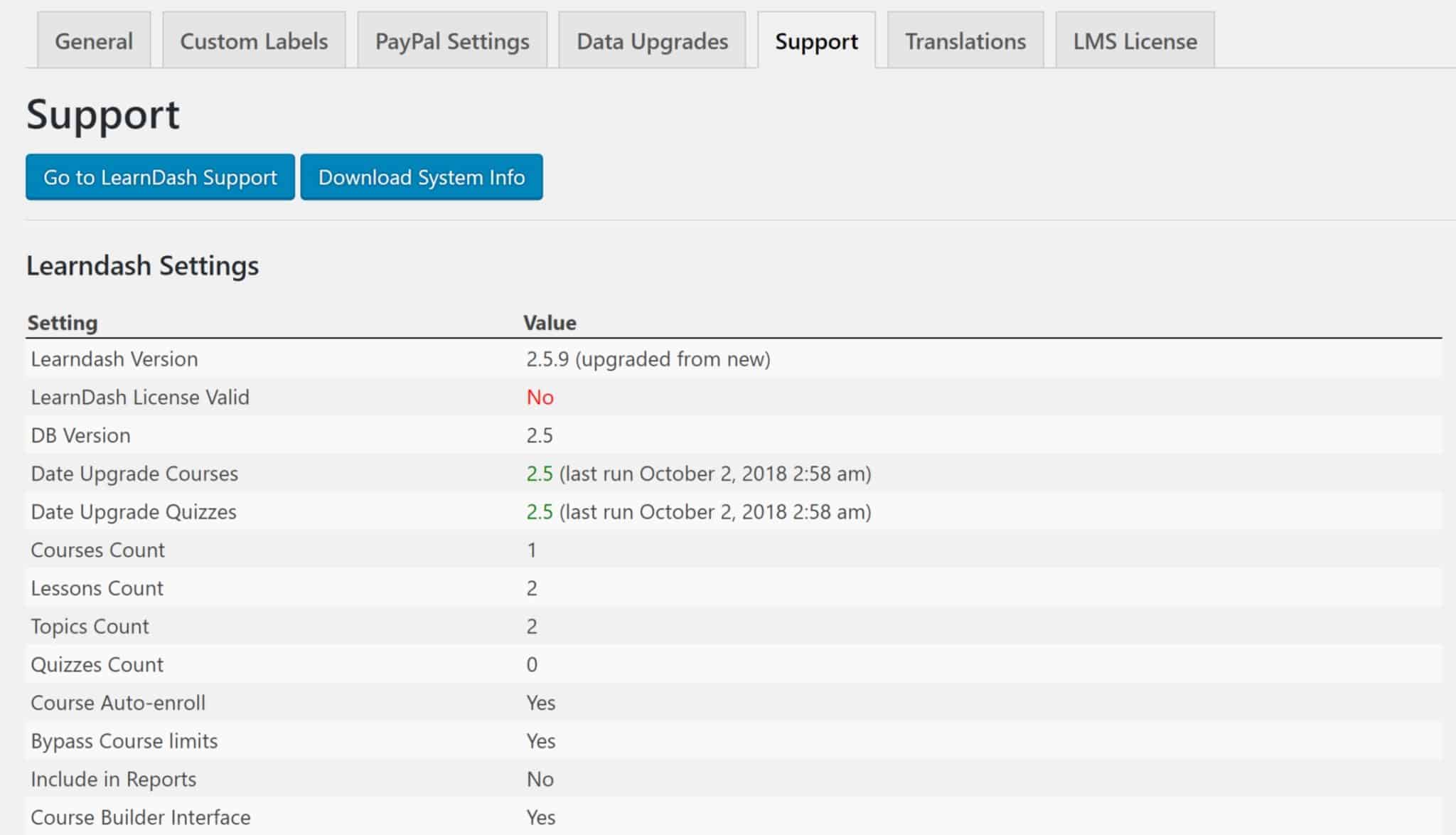
Task: Switch to Custom Labels tab
Action: coord(254,41)
